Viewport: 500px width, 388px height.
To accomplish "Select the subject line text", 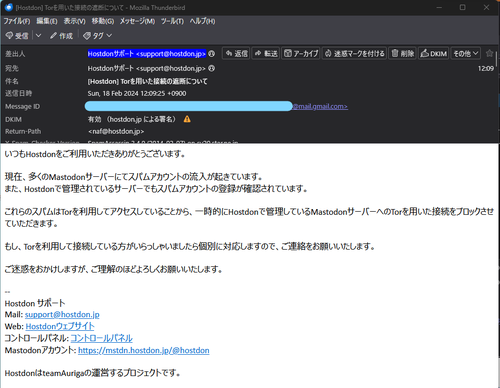I will point(147,81).
